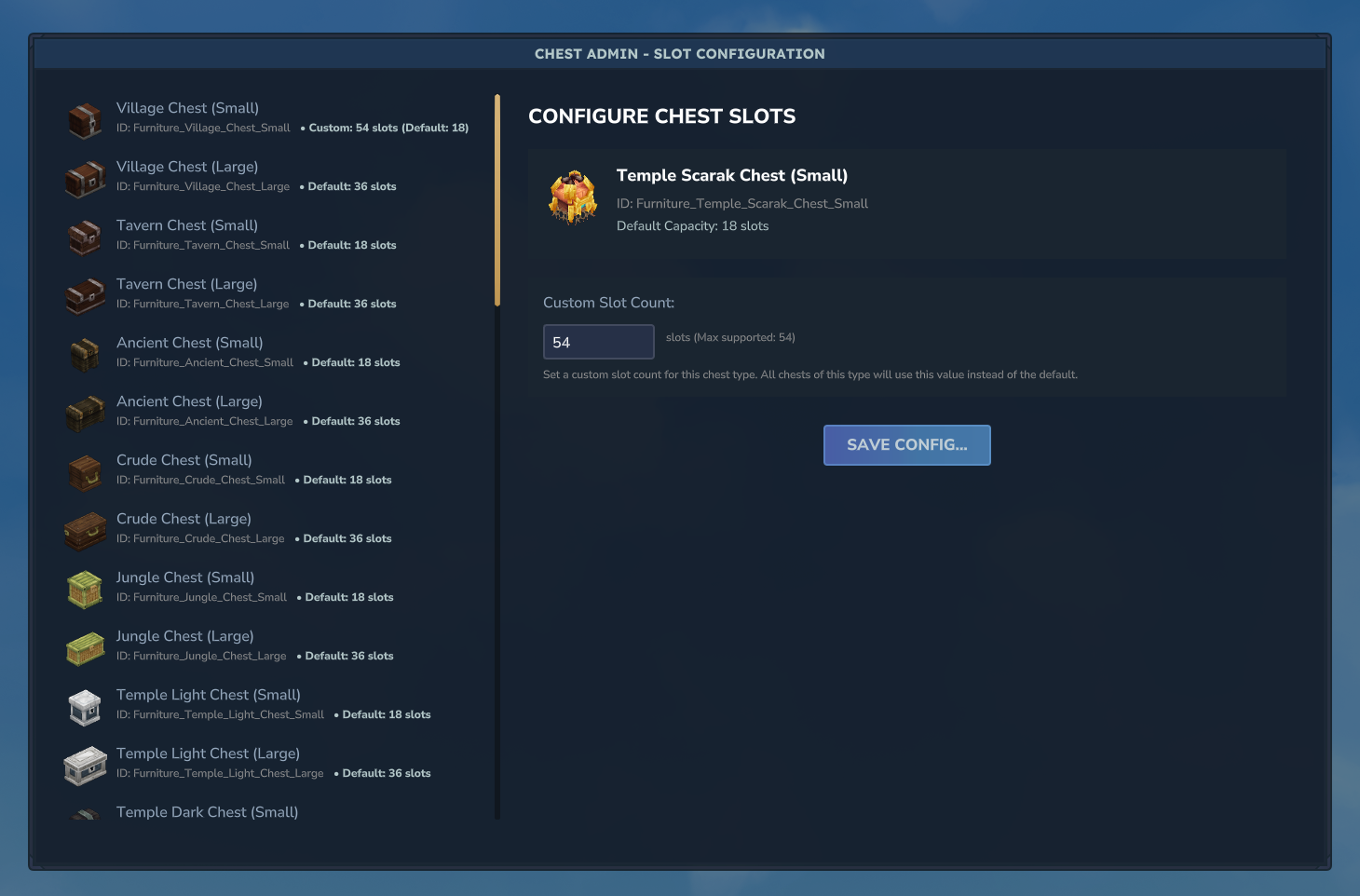Open the Temple Dark Chest (Small) entry
The width and height of the screenshot is (1360, 896).
coord(206,812)
